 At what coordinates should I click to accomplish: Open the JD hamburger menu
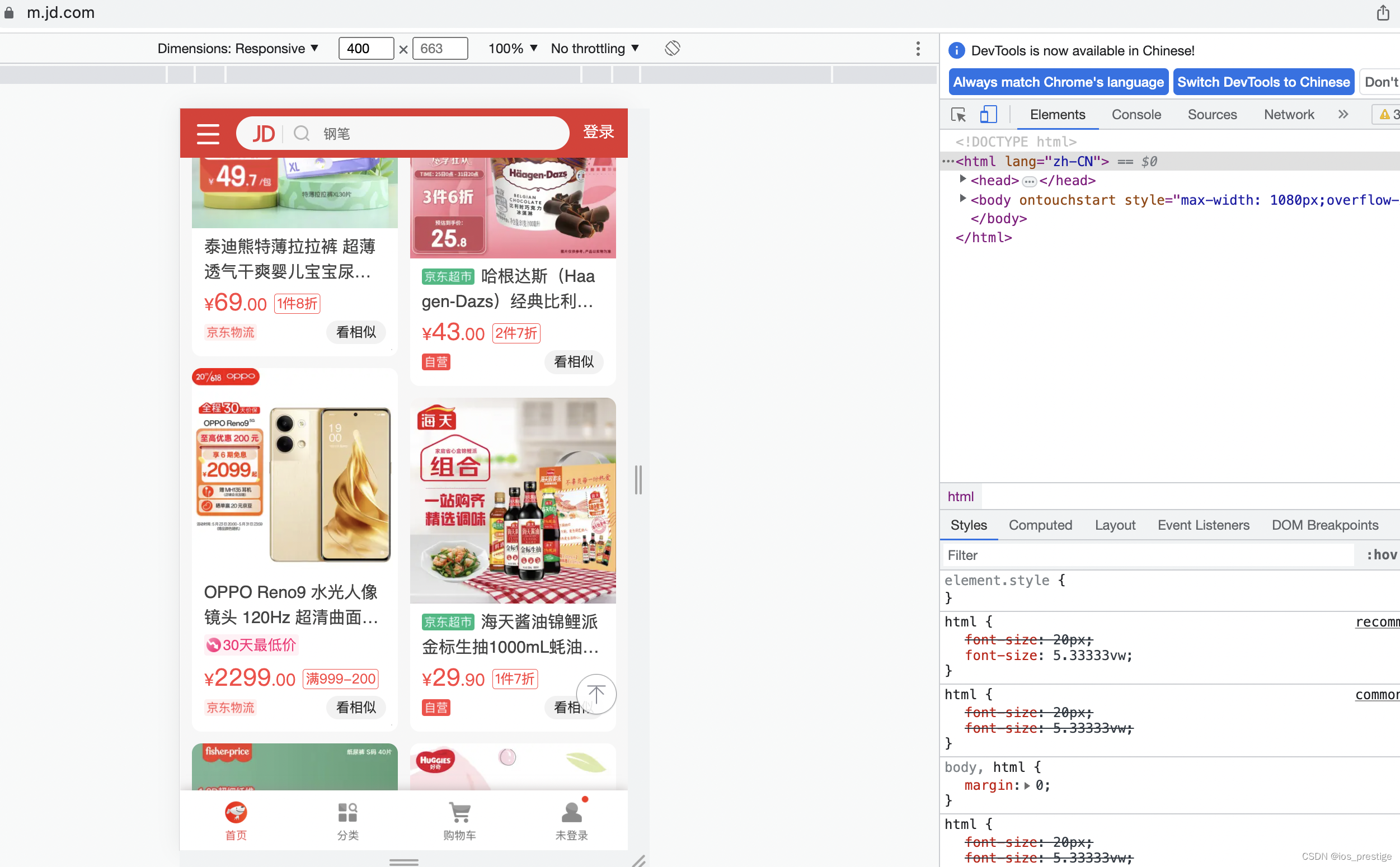pos(208,134)
